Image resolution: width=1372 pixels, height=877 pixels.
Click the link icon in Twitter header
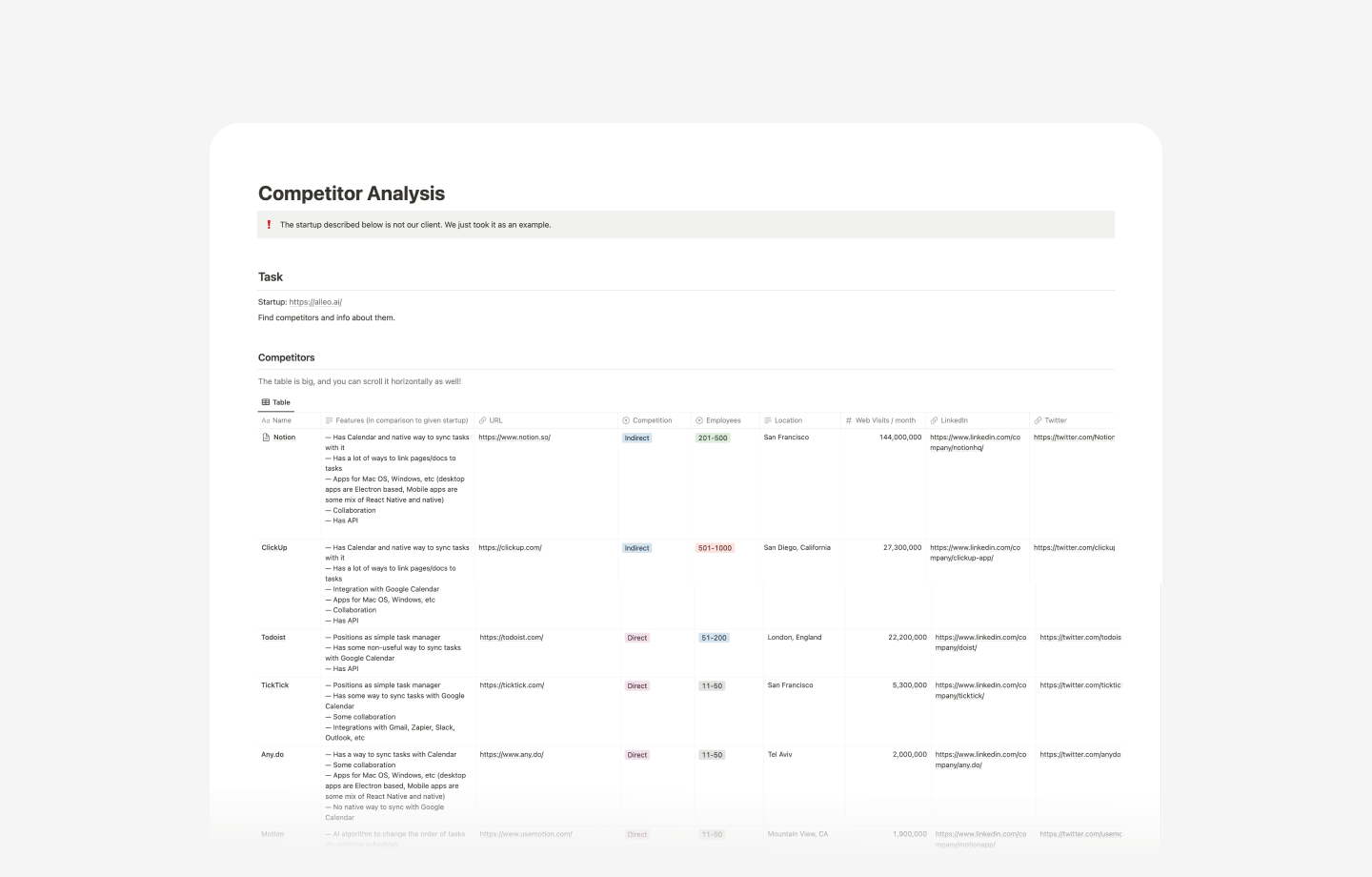coord(1039,420)
